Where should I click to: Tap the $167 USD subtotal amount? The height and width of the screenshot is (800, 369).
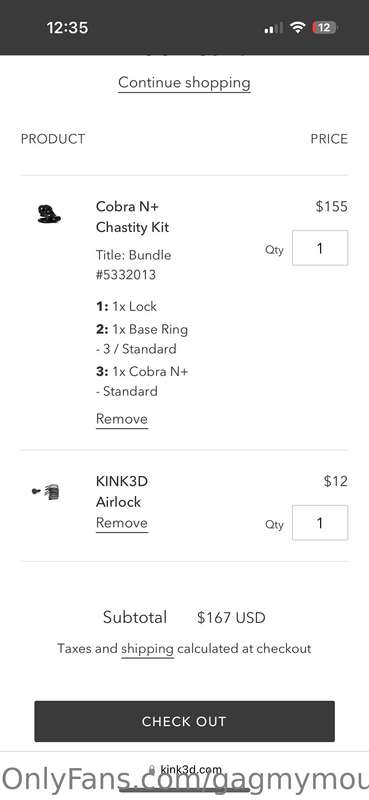(231, 618)
